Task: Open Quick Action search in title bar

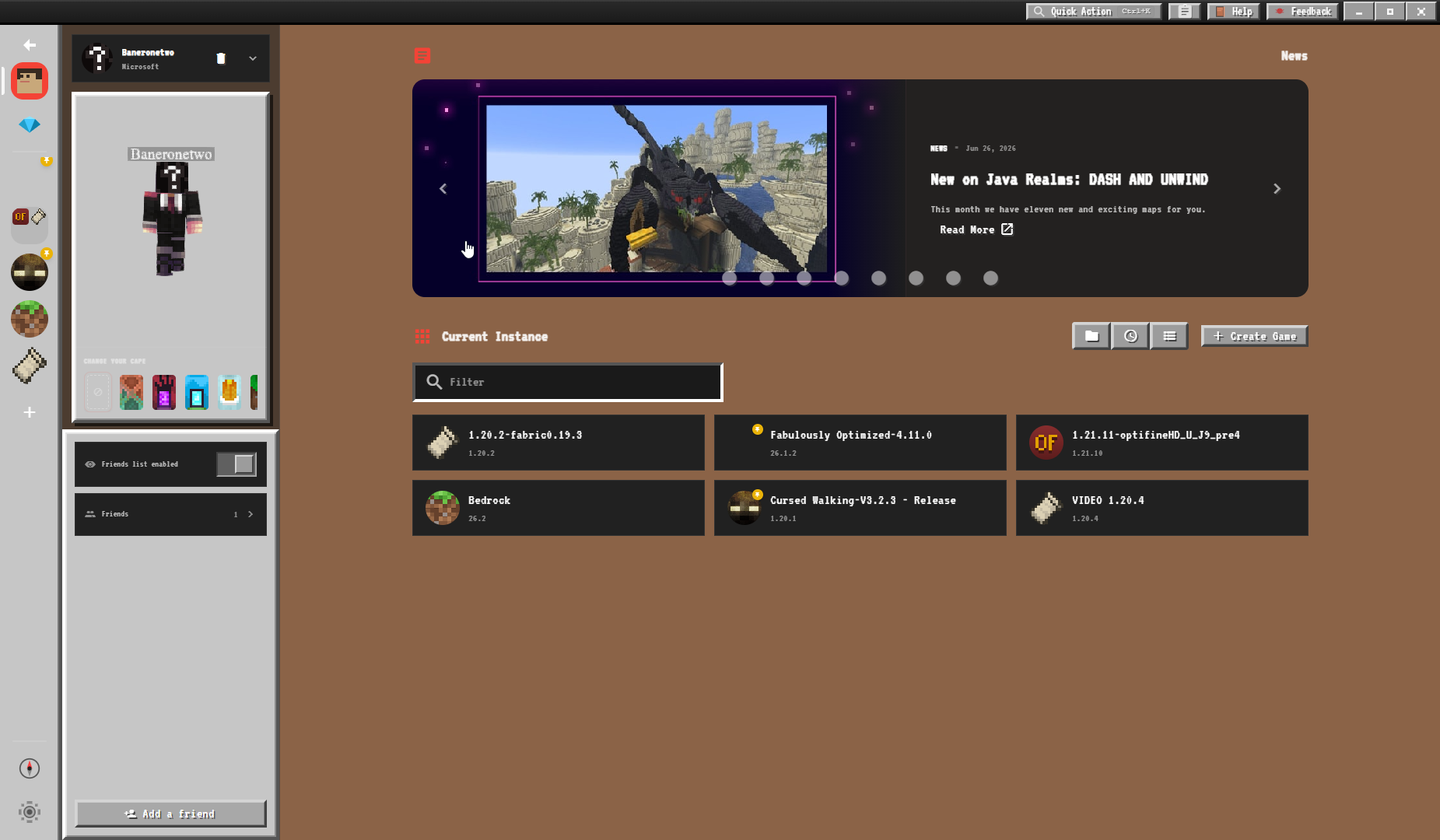Action: (1093, 12)
